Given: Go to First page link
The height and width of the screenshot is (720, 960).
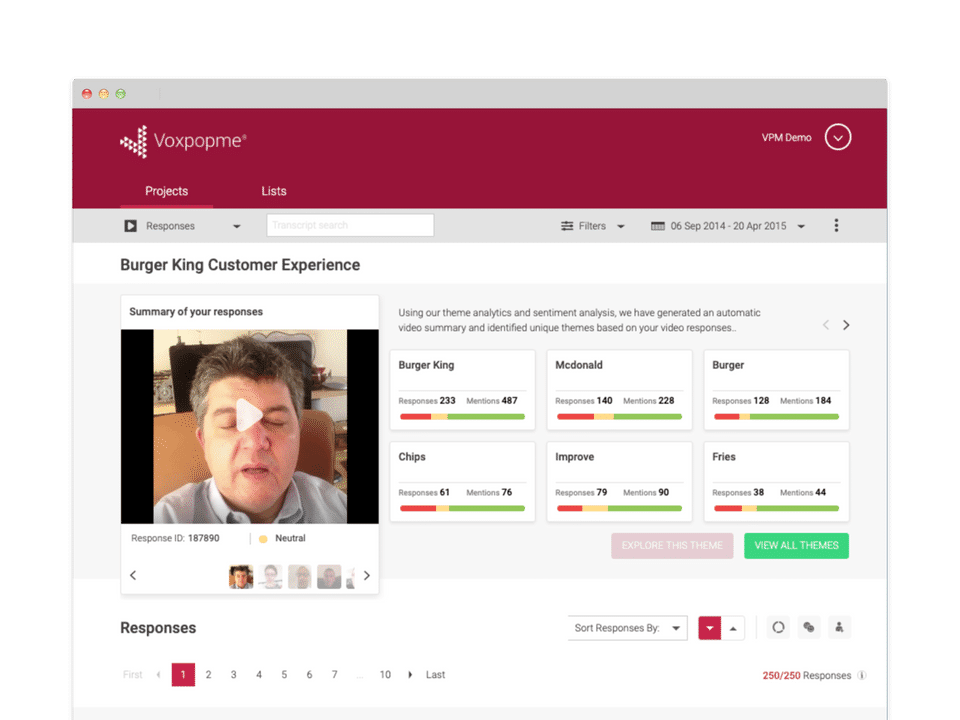Looking at the screenshot, I should pyautogui.click(x=132, y=675).
